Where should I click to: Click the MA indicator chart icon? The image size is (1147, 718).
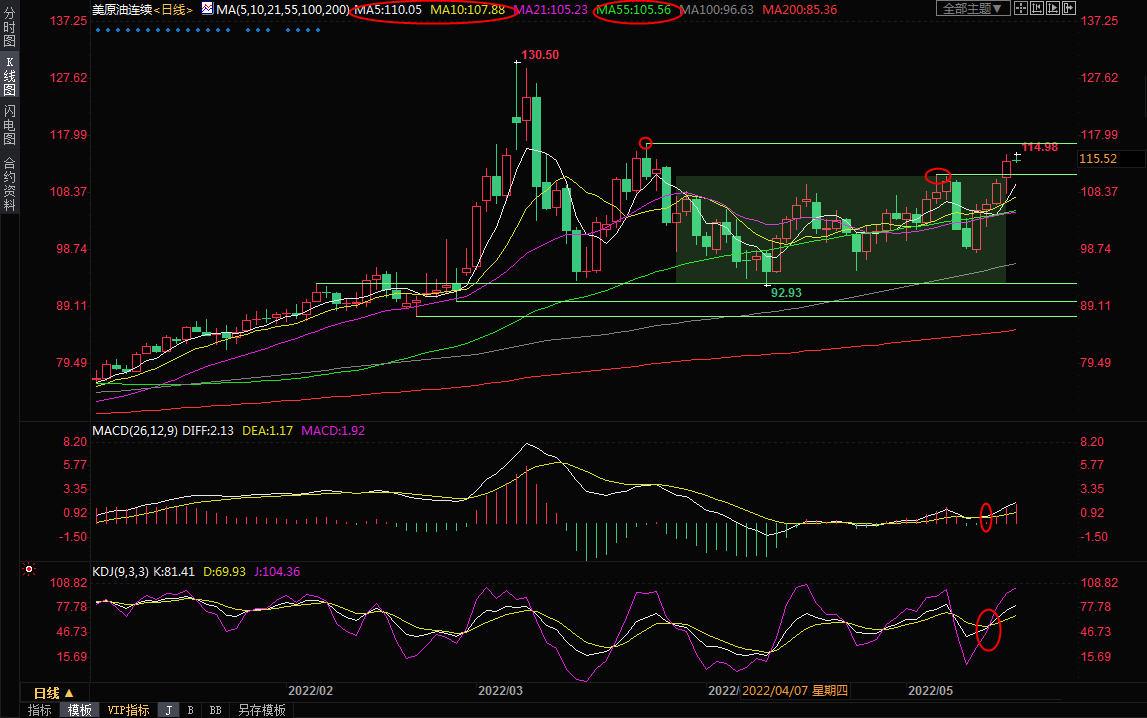(206, 9)
